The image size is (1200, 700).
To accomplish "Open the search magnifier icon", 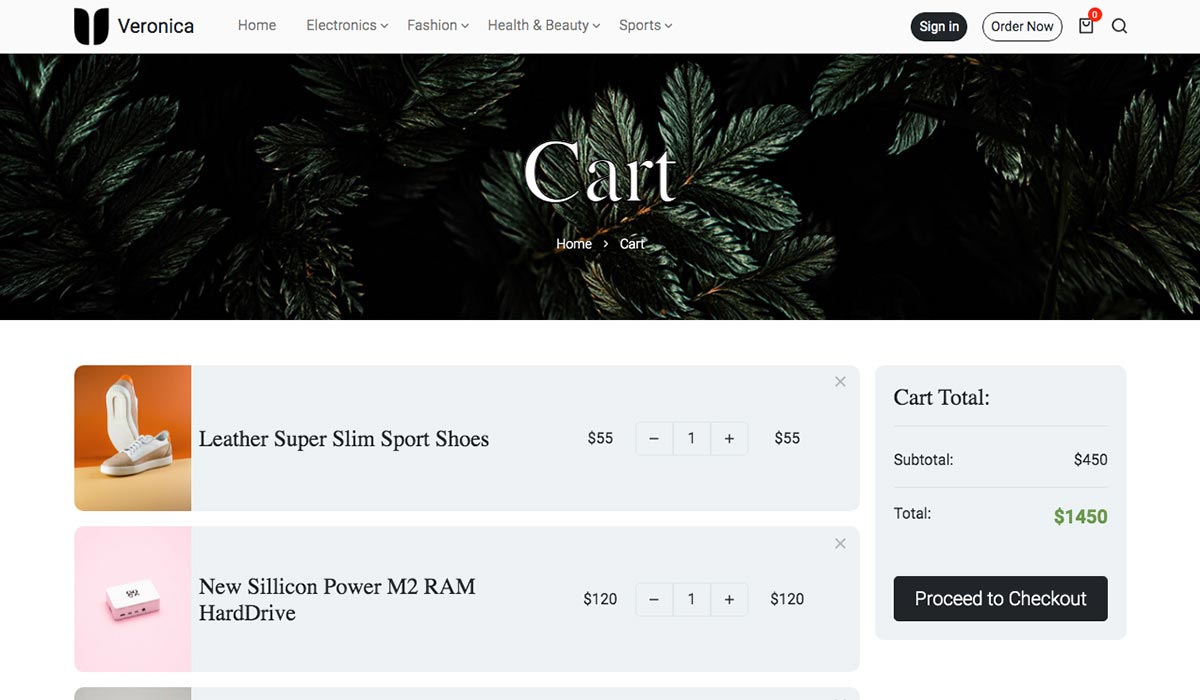I will [x=1119, y=26].
